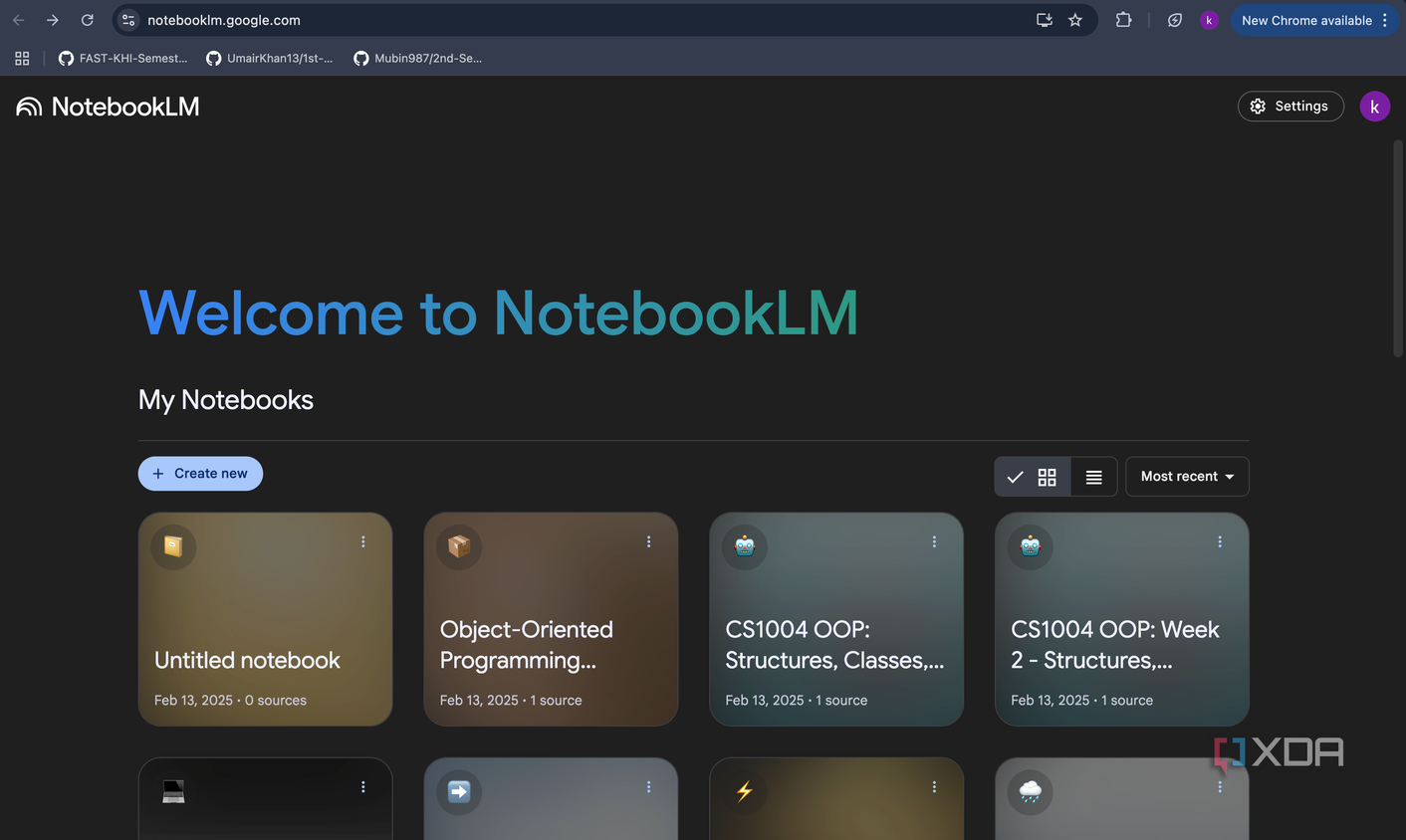Click the page vertical scrollbar
Image resolution: width=1406 pixels, height=840 pixels.
click(1398, 249)
